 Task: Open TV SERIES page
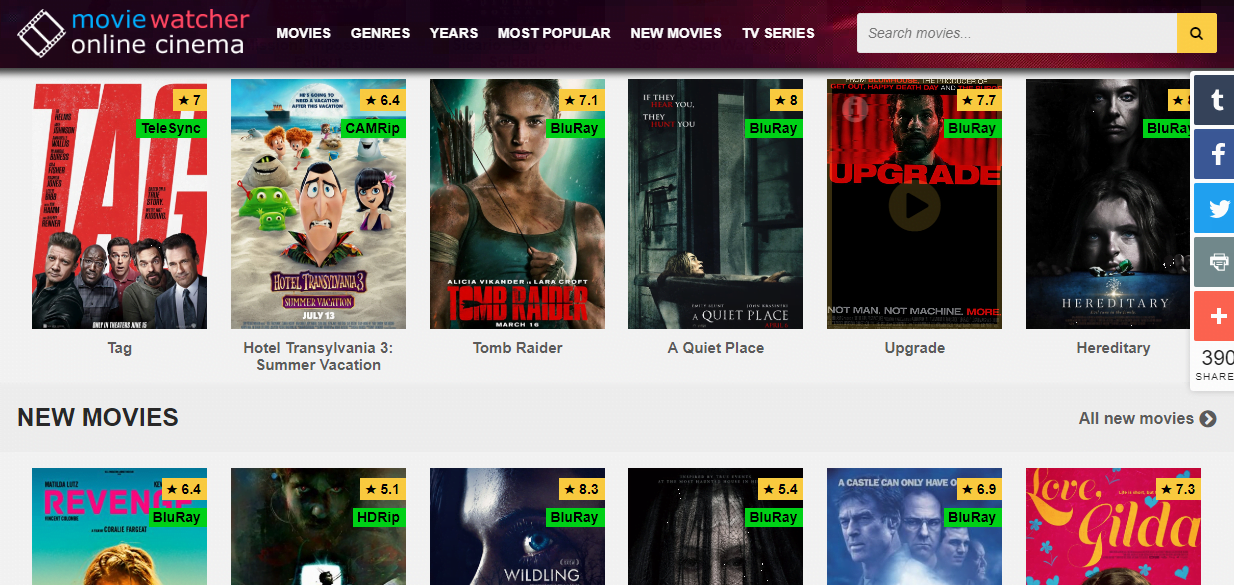coord(778,33)
